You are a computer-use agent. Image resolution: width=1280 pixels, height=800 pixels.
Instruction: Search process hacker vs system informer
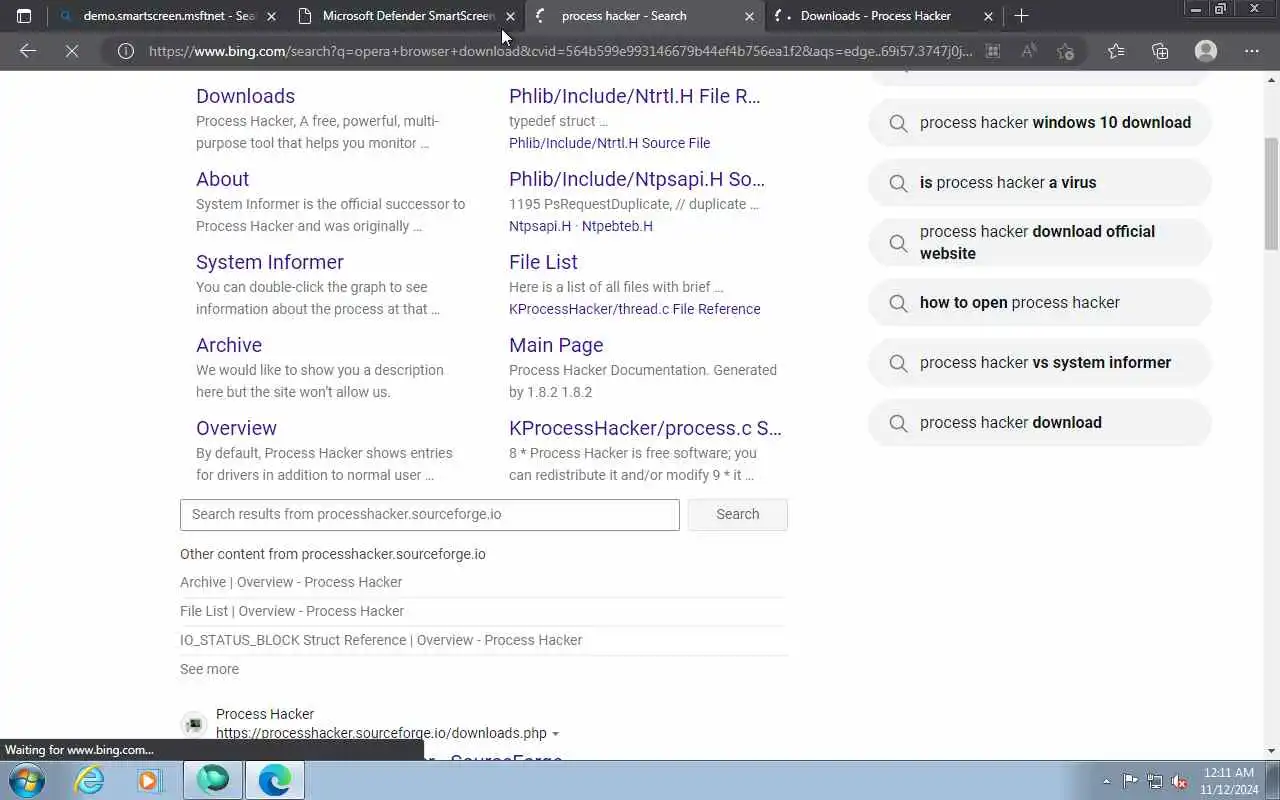point(1040,363)
